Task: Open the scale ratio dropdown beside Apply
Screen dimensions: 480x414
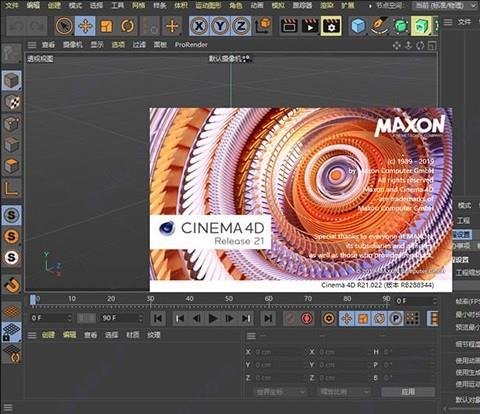Action: [344, 392]
